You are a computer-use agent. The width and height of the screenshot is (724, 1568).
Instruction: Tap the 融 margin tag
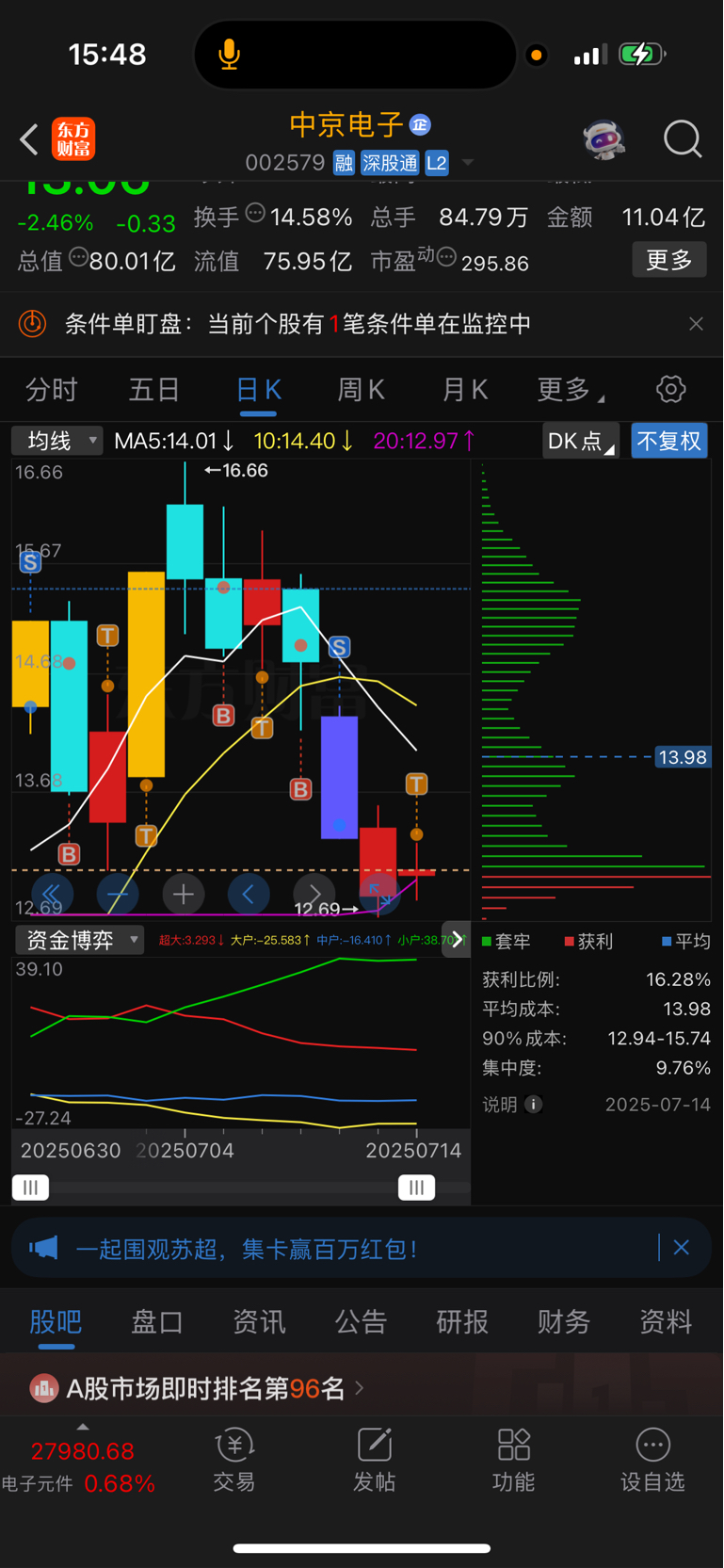(344, 163)
